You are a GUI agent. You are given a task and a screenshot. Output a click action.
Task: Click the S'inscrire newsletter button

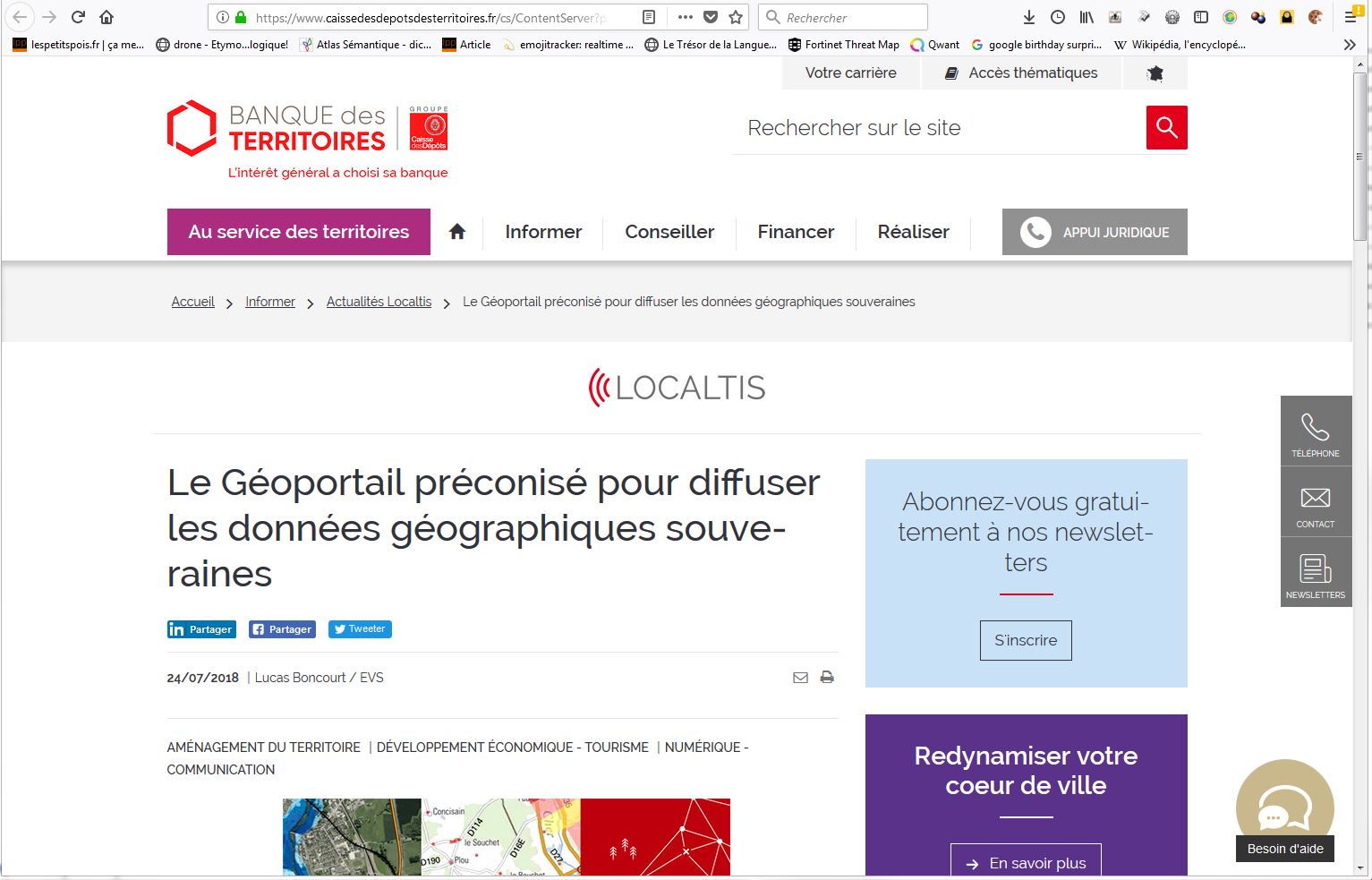tap(1026, 640)
